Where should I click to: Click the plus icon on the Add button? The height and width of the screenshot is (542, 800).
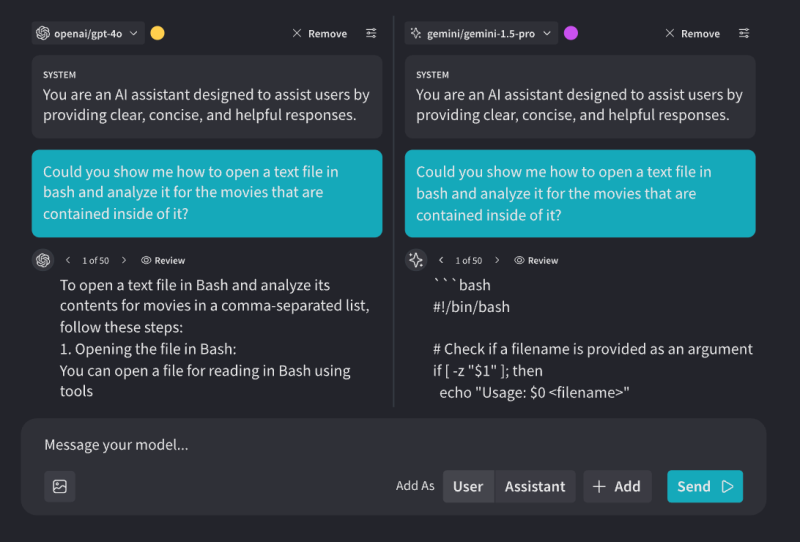click(x=599, y=486)
